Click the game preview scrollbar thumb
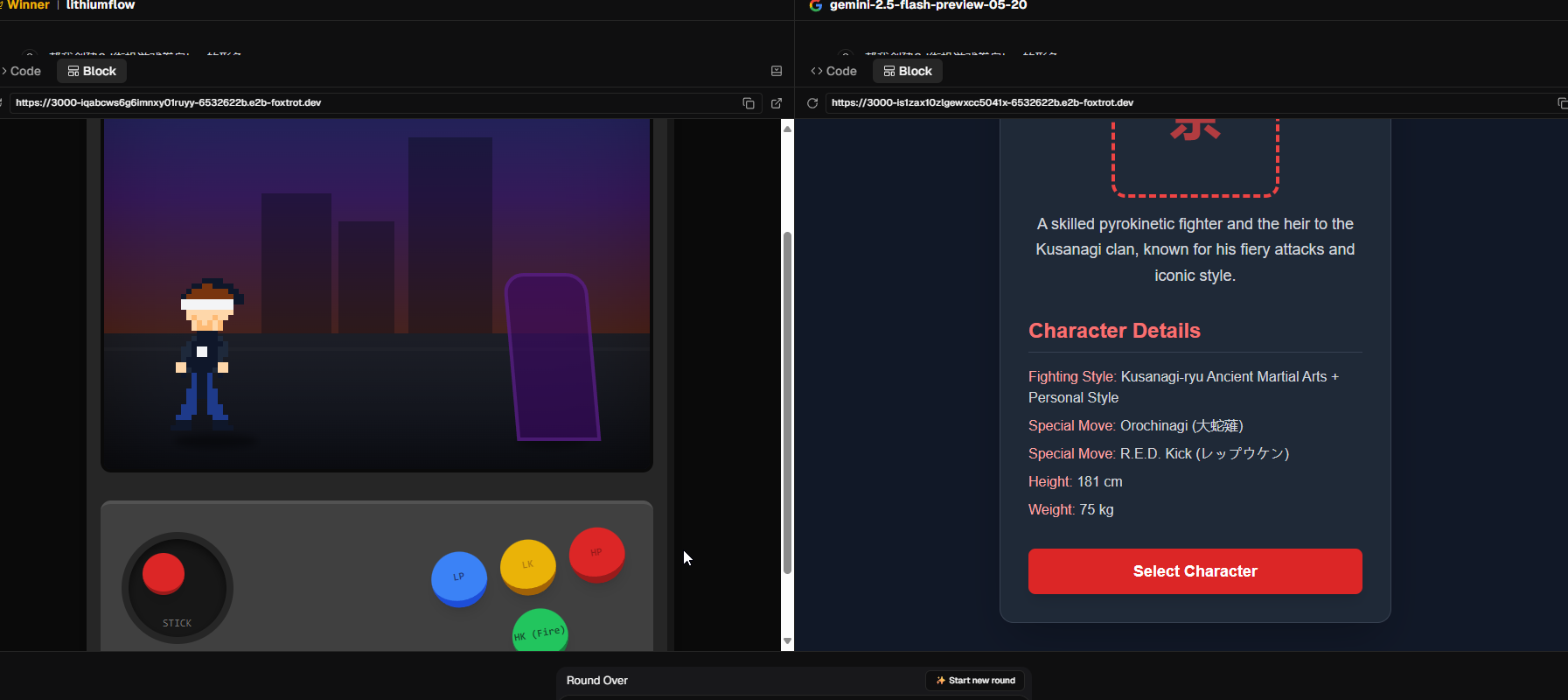 (787, 402)
